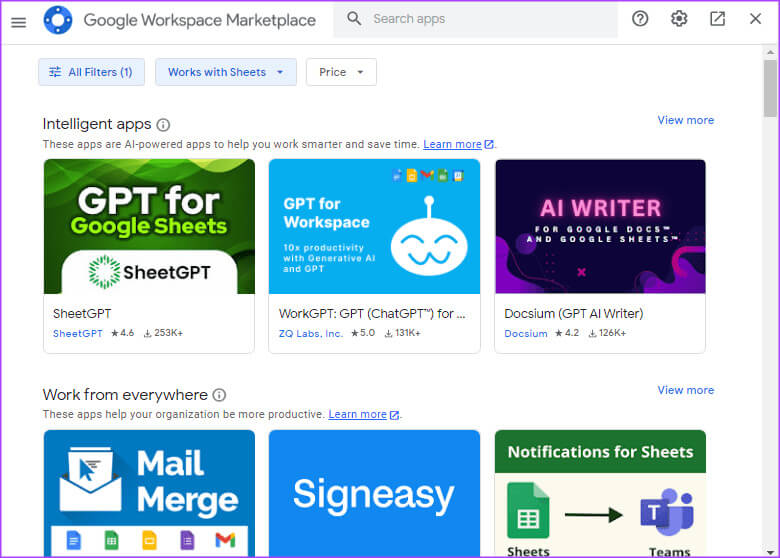
Task: Click the open in new window icon
Action: point(717,19)
